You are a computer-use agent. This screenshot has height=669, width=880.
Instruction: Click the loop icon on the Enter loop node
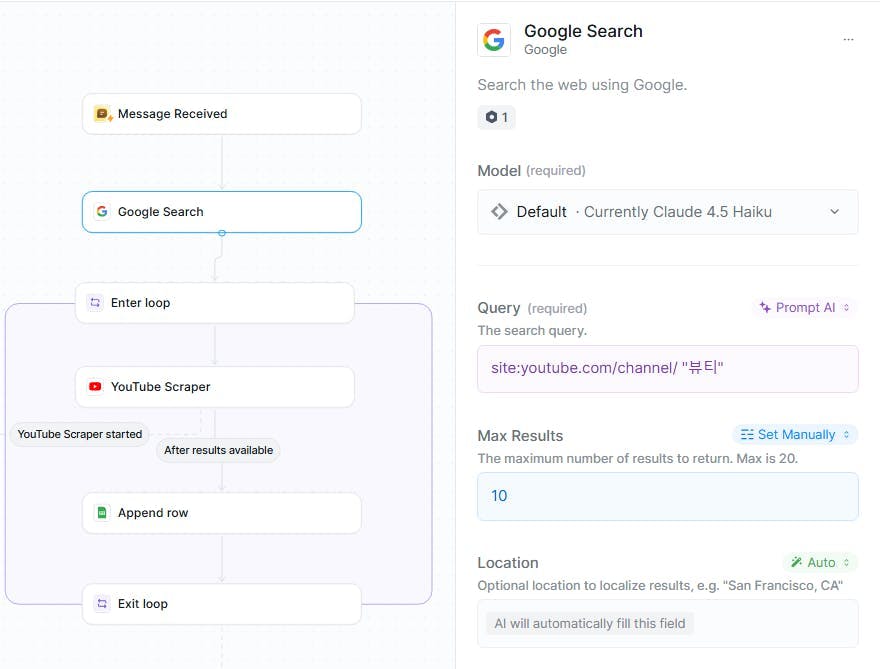tap(94, 302)
